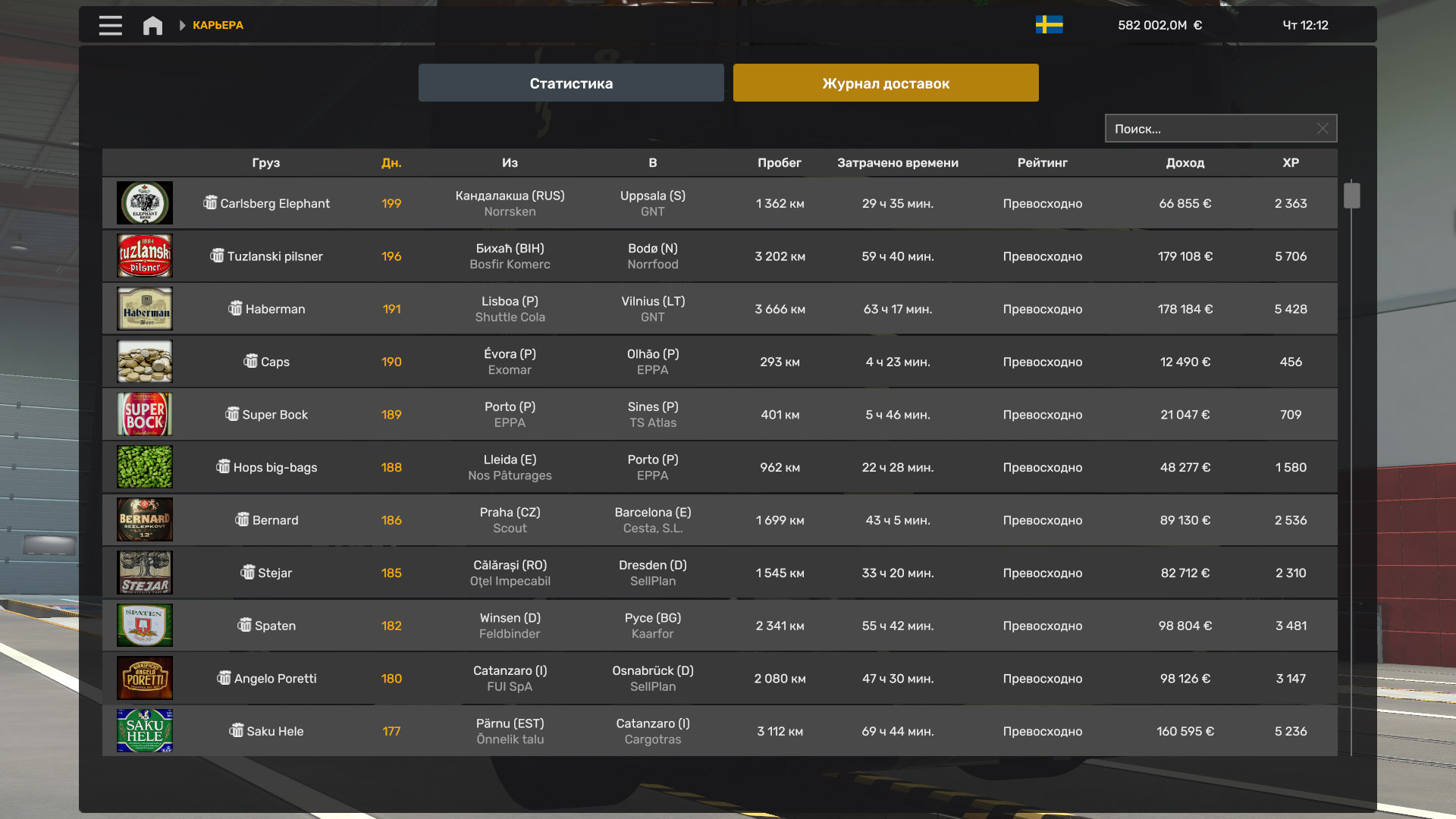
Task: Open the hamburger main menu
Action: [110, 25]
